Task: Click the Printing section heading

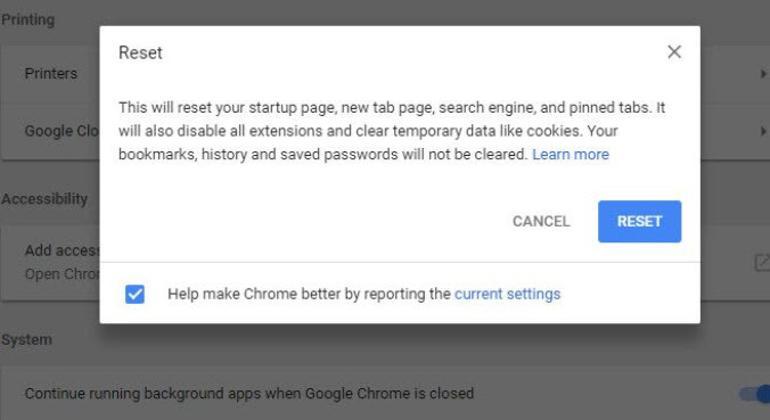Action: (x=28, y=19)
